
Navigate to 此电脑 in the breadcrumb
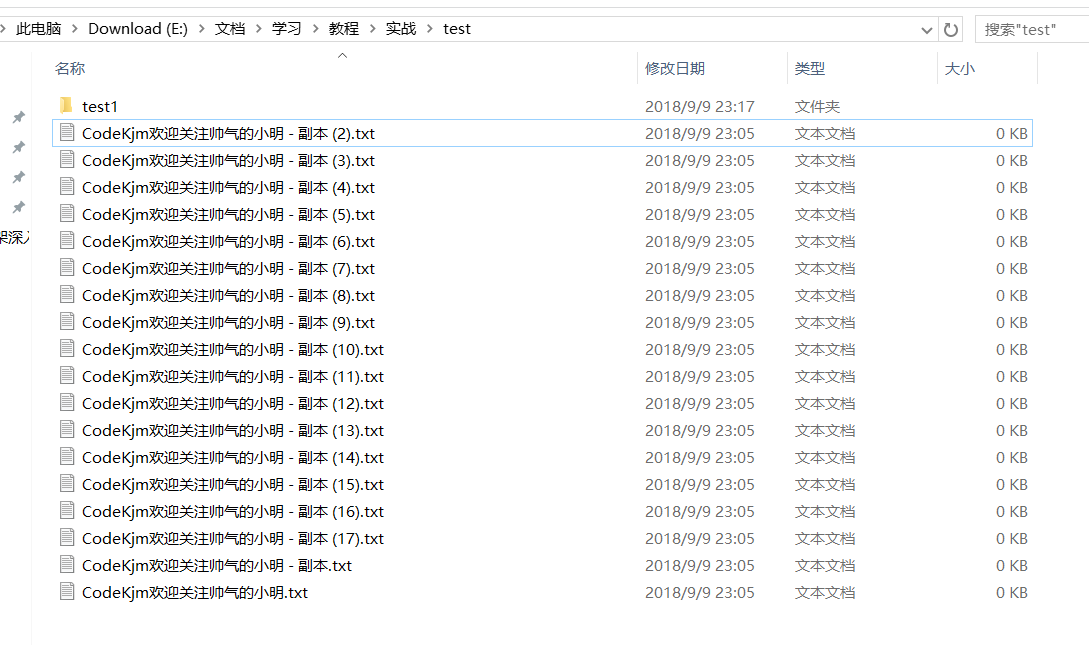click(39, 28)
